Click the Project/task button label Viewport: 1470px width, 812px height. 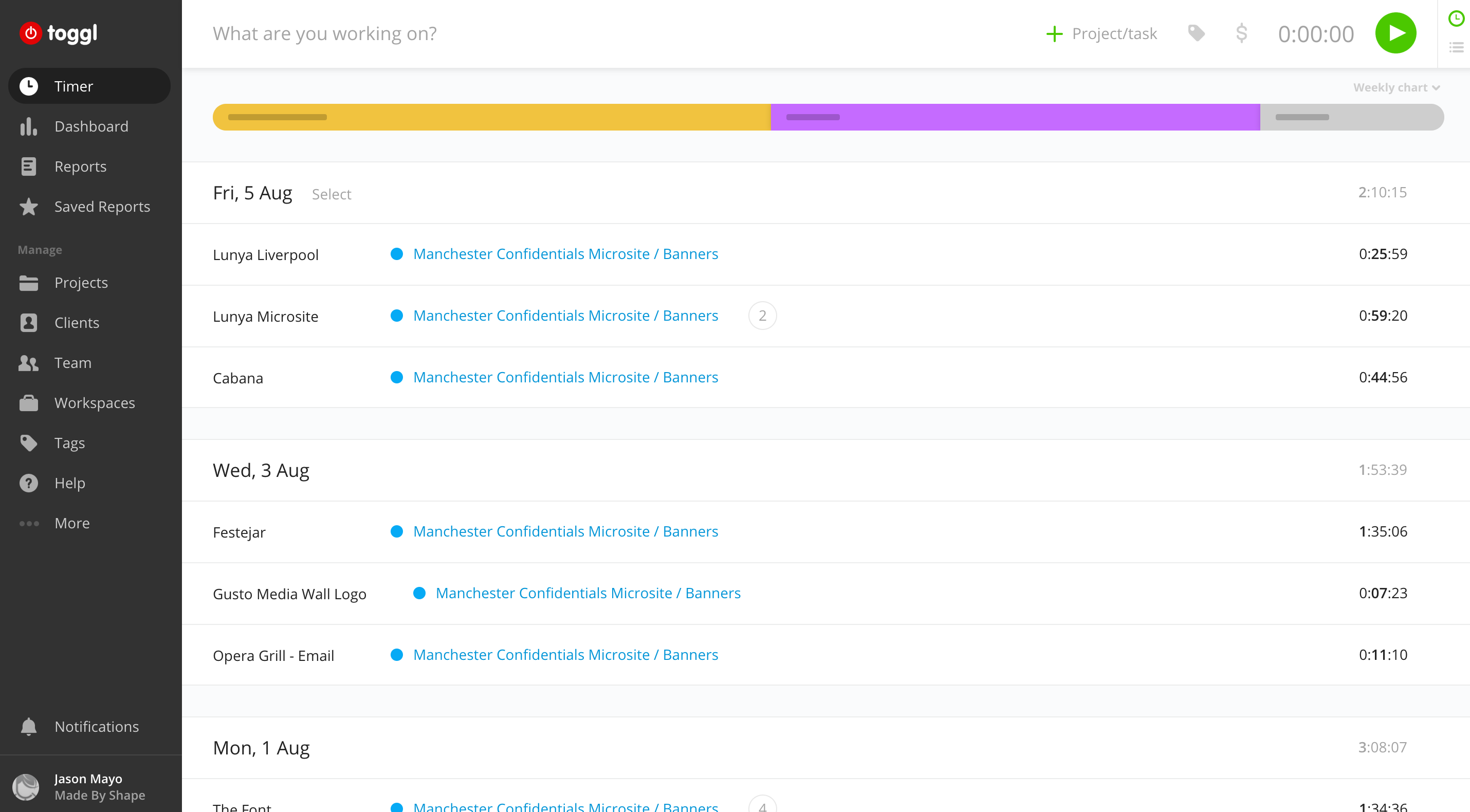(1114, 34)
